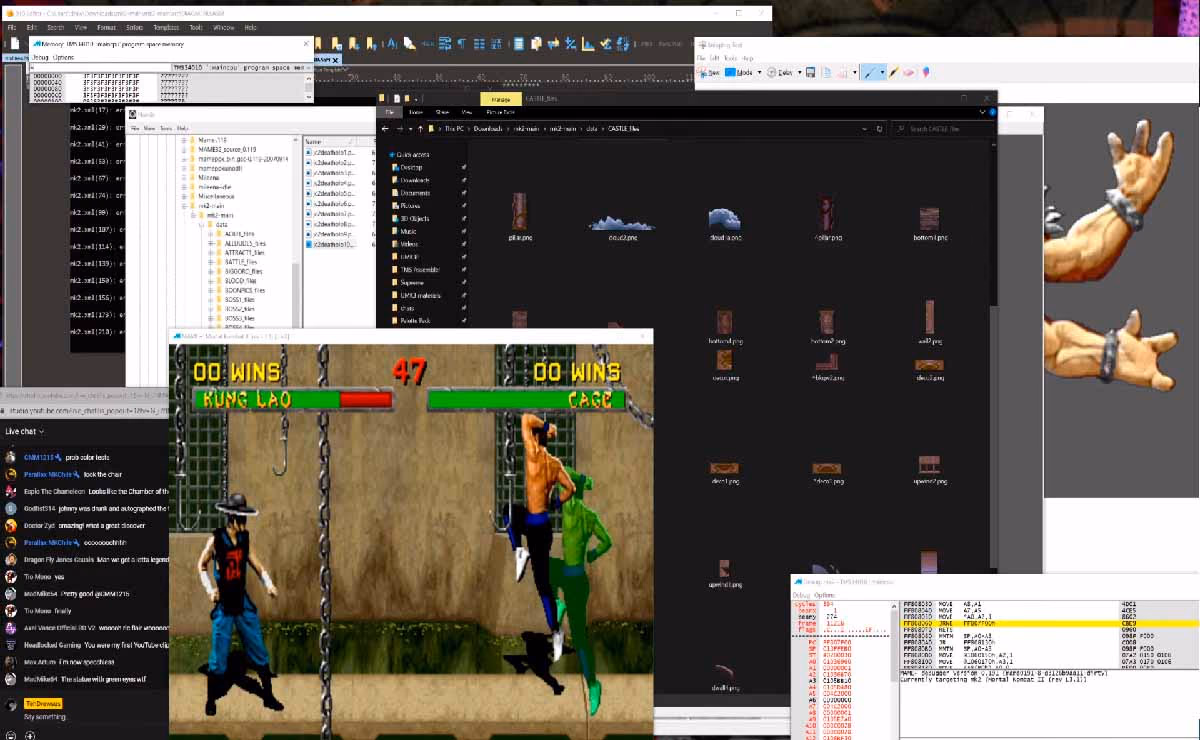Click the Edit with Paint 3D icon

tap(926, 73)
